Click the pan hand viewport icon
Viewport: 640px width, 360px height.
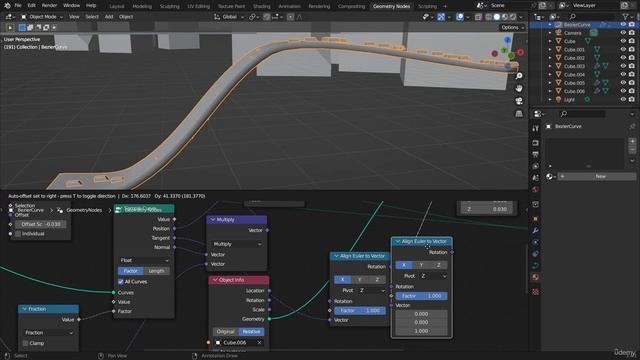pyautogui.click(x=519, y=88)
